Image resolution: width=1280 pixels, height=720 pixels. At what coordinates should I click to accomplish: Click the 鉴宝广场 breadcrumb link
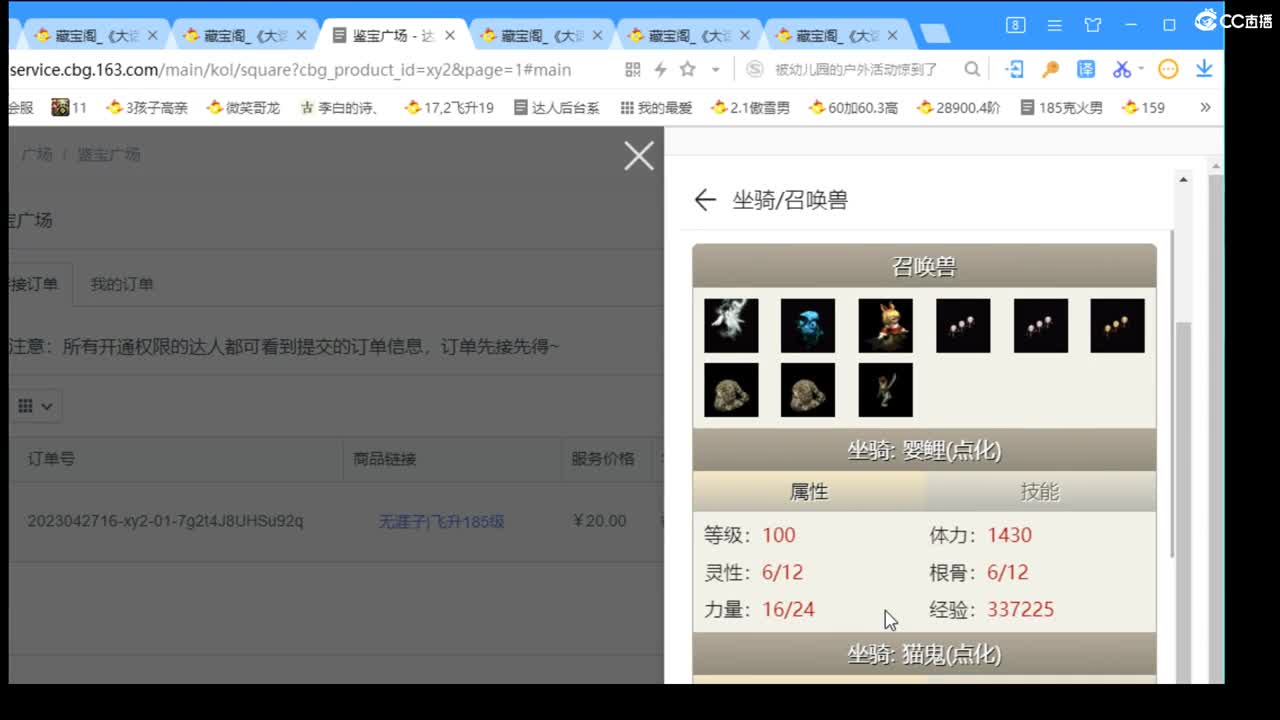109,155
